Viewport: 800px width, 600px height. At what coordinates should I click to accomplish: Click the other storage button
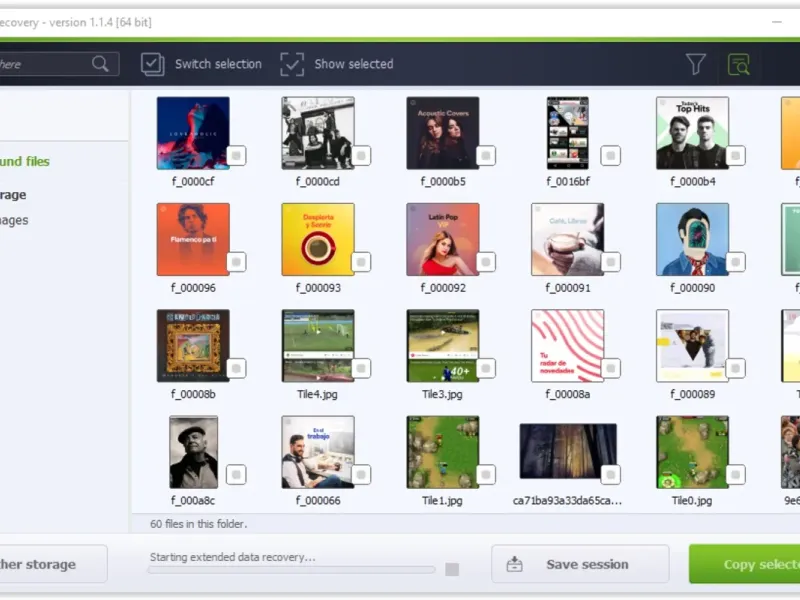tap(53, 564)
